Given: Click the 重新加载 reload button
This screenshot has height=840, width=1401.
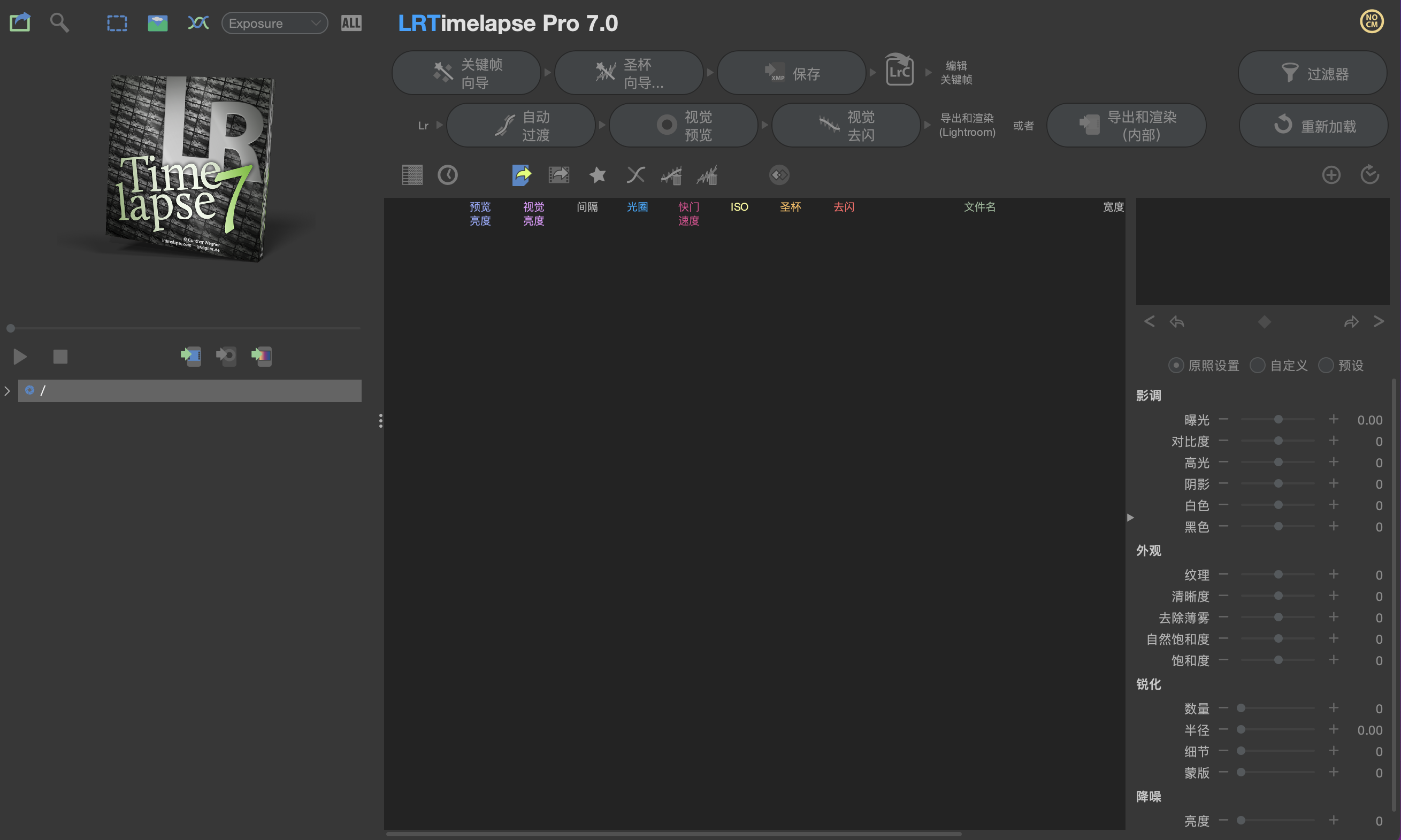Looking at the screenshot, I should pyautogui.click(x=1313, y=125).
